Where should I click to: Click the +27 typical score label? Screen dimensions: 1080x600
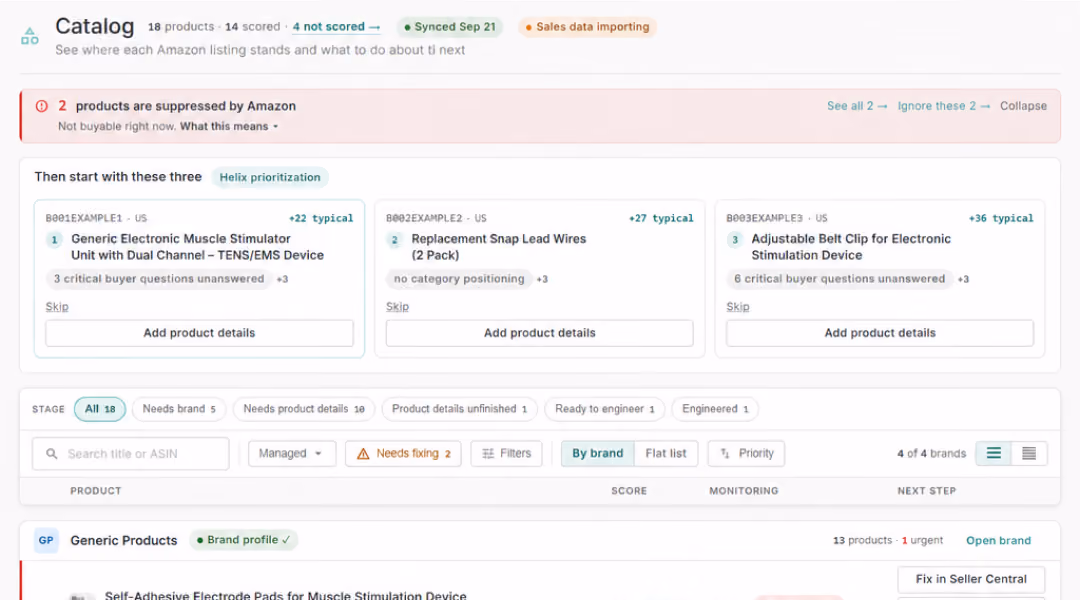661,218
